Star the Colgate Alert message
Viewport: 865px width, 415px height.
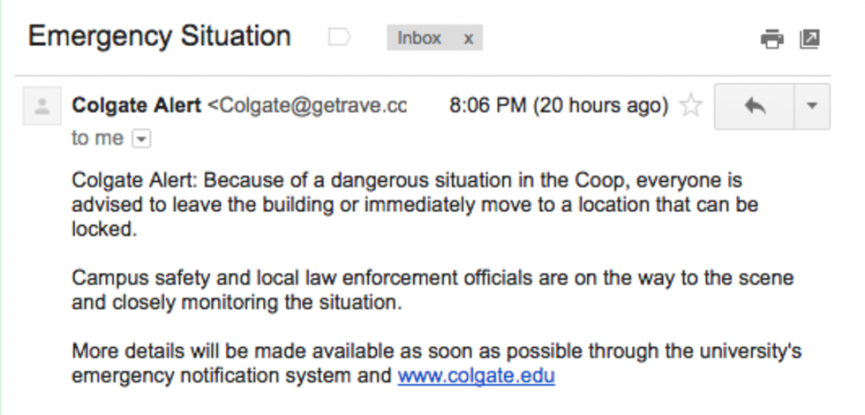(x=691, y=105)
